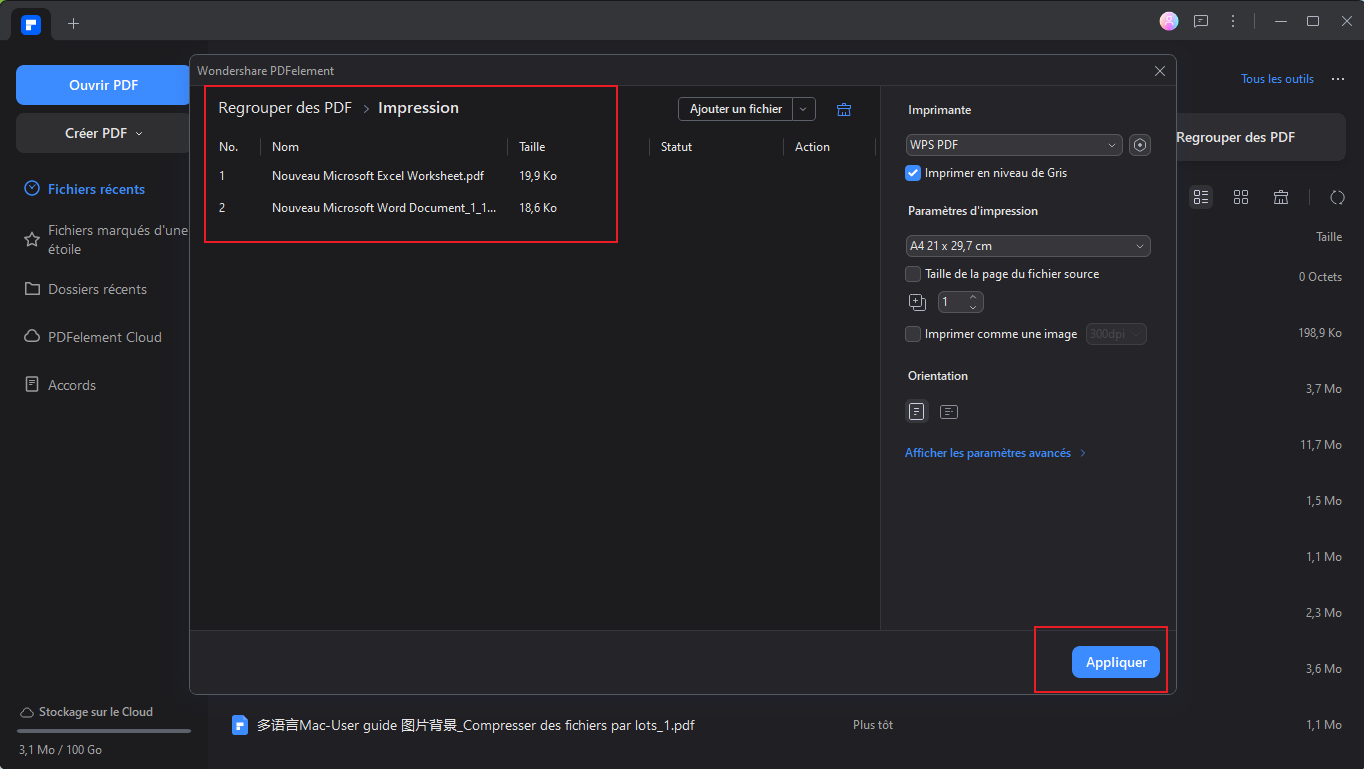Open the three-dot menu in title bar
Viewport: 1364px width, 769px height.
(x=1233, y=21)
